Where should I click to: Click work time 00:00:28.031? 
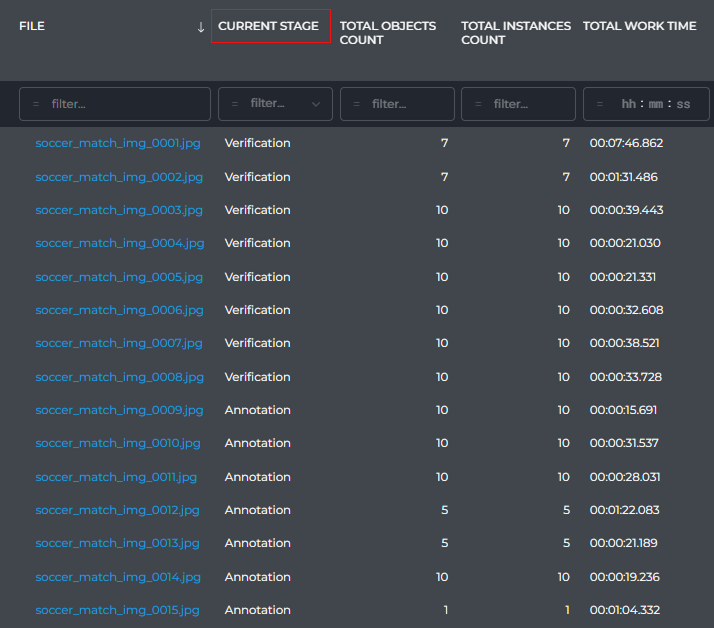(625, 477)
